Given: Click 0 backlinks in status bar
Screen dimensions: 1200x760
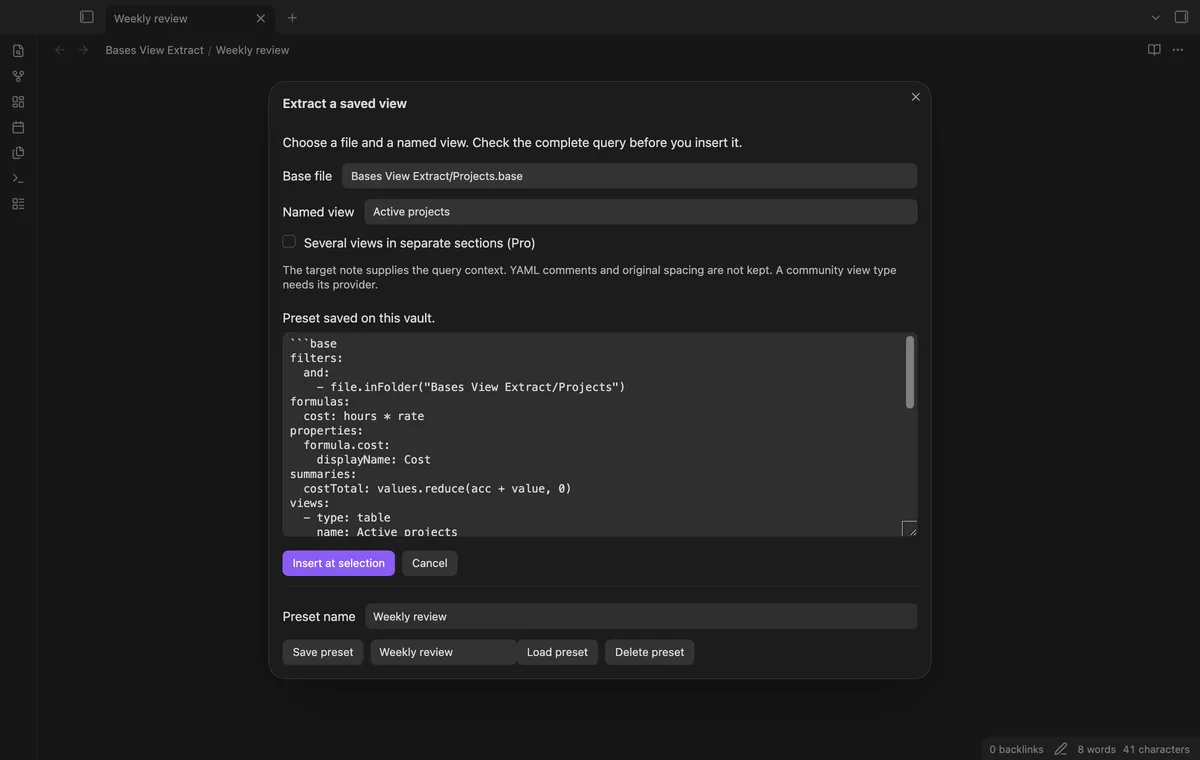Looking at the screenshot, I should pyautogui.click(x=1016, y=749).
